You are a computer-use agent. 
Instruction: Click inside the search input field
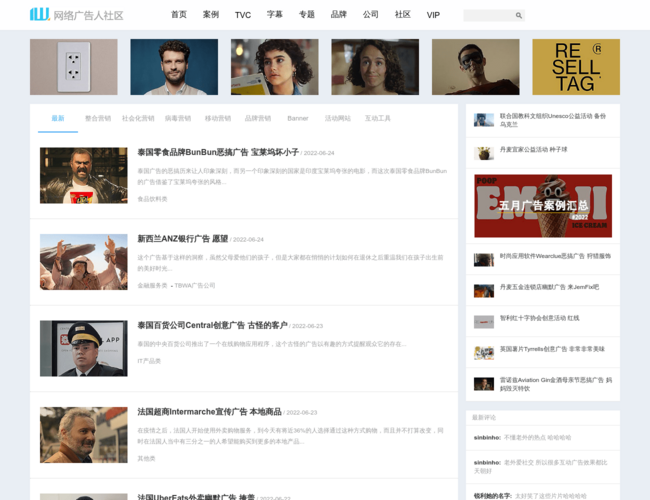(488, 16)
